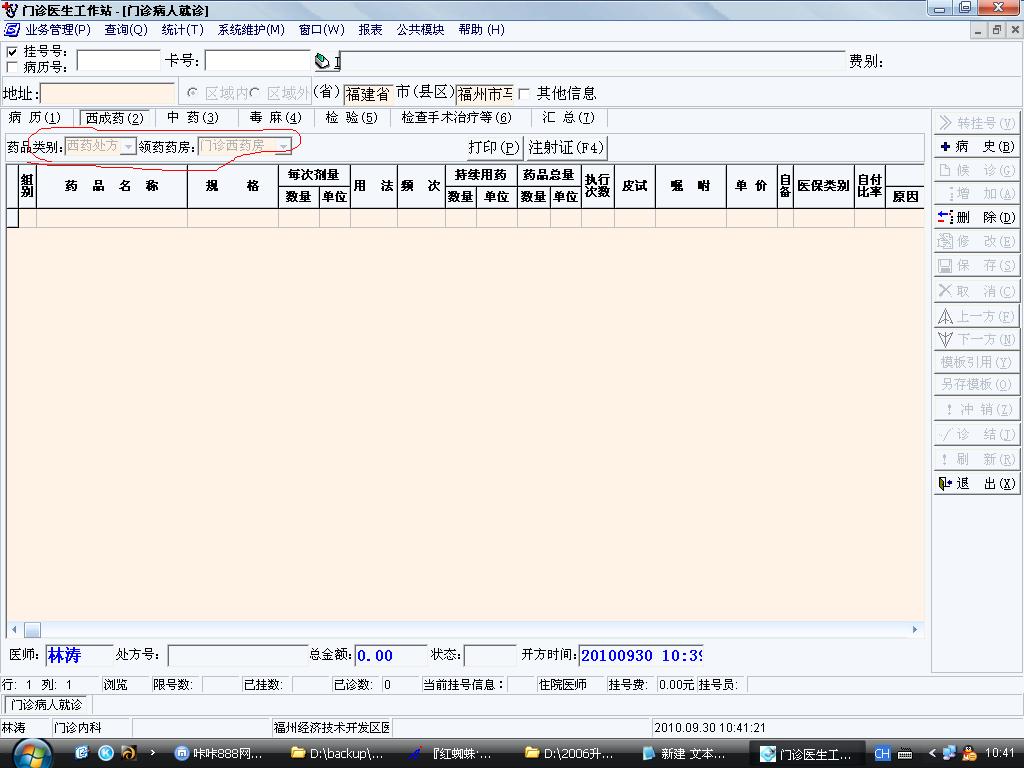Click the application icon in the menu bar
The image size is (1024, 768).
[12, 29]
